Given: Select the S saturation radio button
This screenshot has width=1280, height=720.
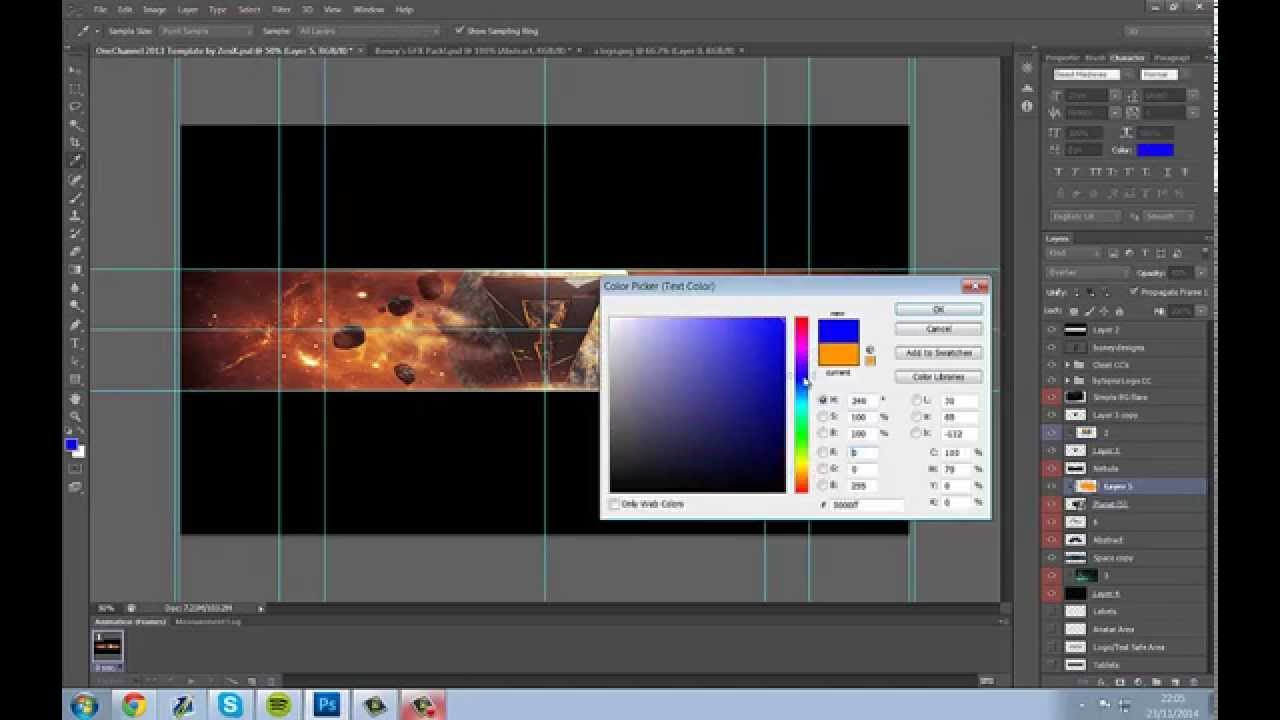Looking at the screenshot, I should tap(822, 417).
